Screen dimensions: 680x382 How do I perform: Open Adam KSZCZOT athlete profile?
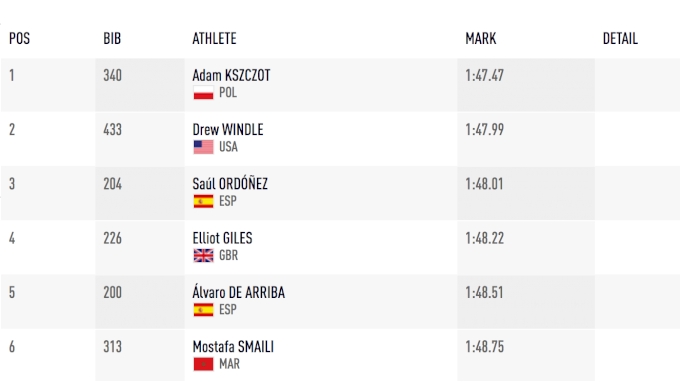pyautogui.click(x=231, y=75)
